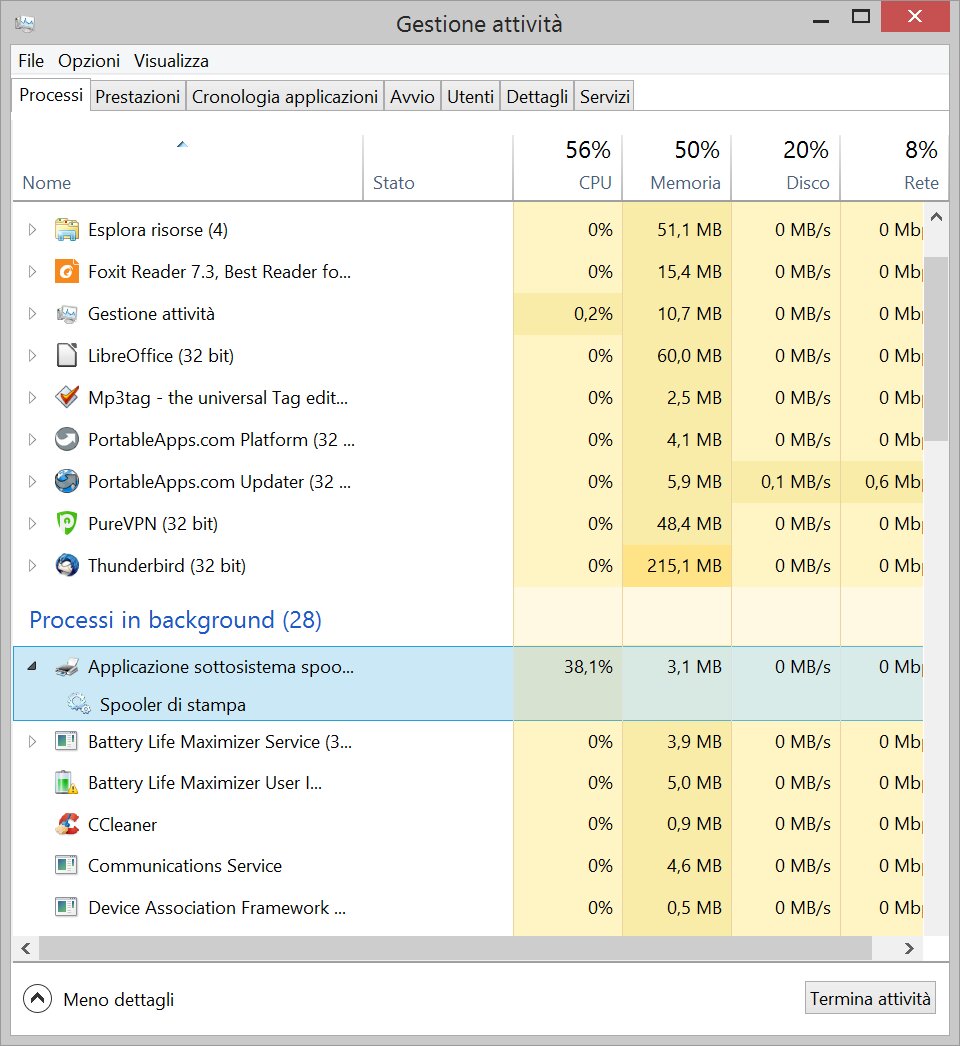Click Thunderbird's 215,1 MB memory value
960x1046 pixels.
(x=684, y=566)
